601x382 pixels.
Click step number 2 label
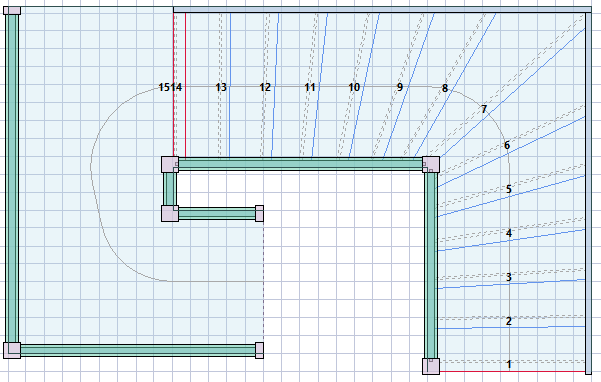[509, 321]
